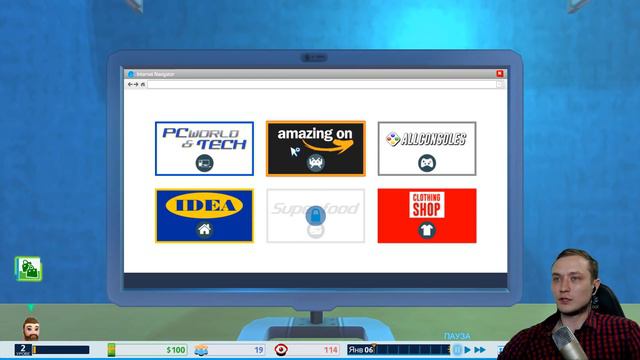640x360 pixels.
Task: Click the experience progress bar
Action: click(x=61, y=350)
